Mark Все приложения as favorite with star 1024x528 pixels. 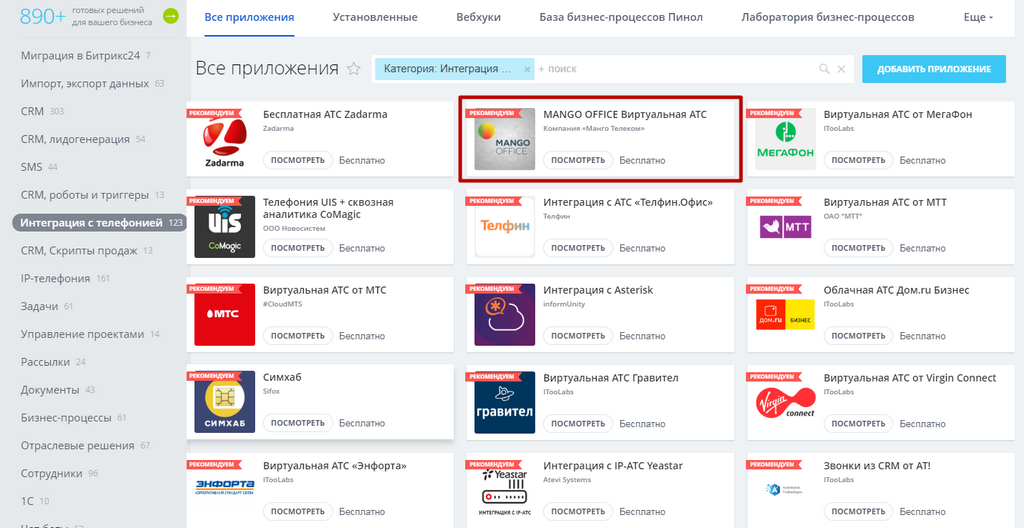click(353, 69)
